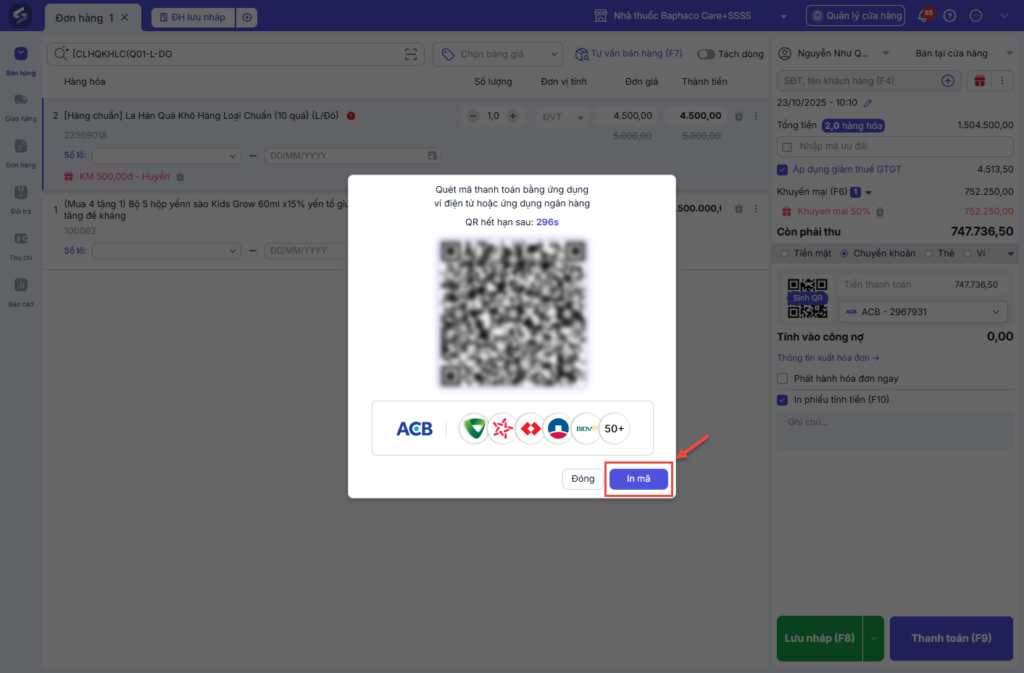Screen dimensions: 1024x673
Task: Open the Đổi trả sidebar icon
Action: 21,200
